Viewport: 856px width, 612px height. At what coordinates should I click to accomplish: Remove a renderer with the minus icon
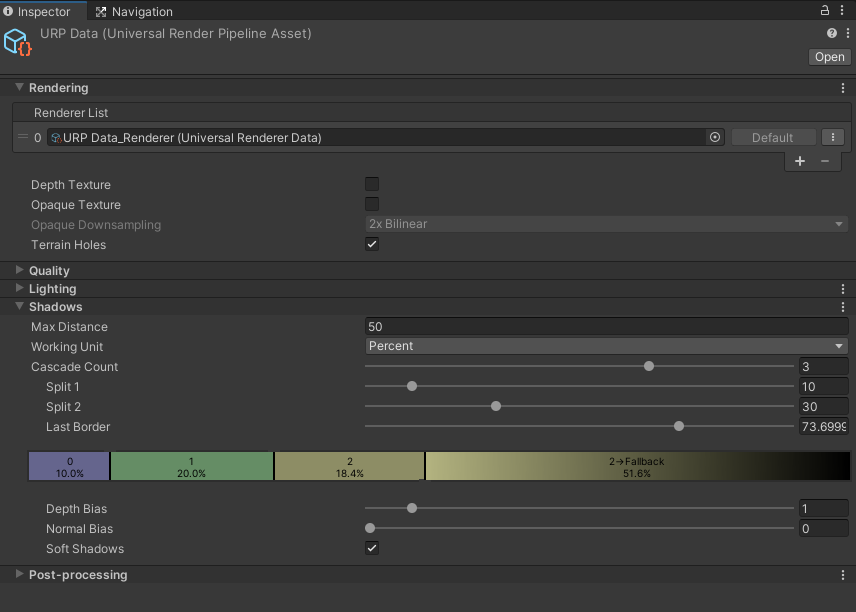[825, 161]
